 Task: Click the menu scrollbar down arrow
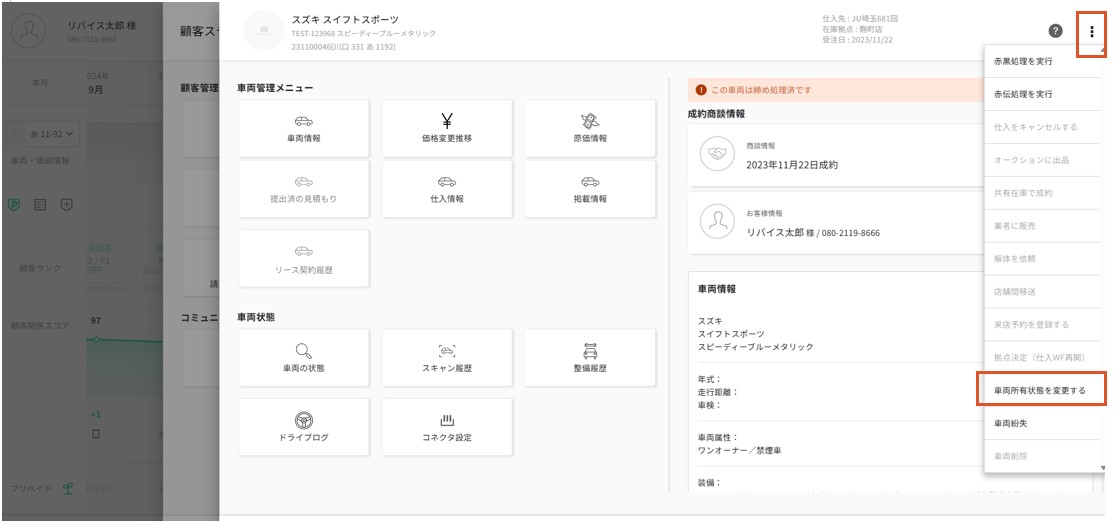1103,468
